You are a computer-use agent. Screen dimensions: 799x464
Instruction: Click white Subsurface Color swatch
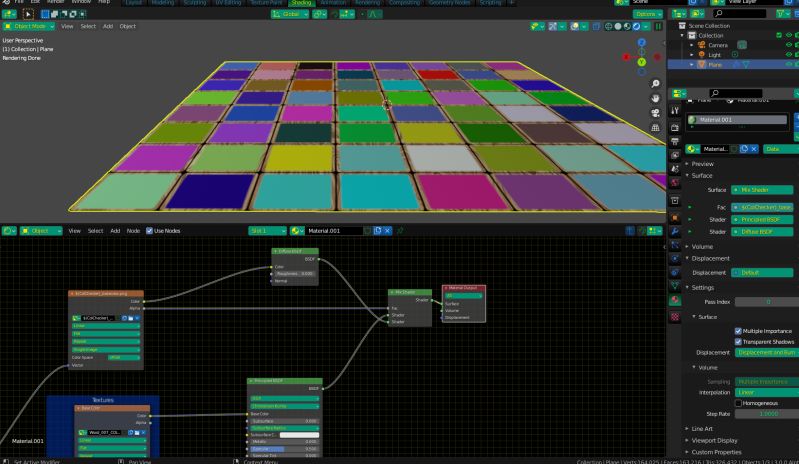(299, 435)
